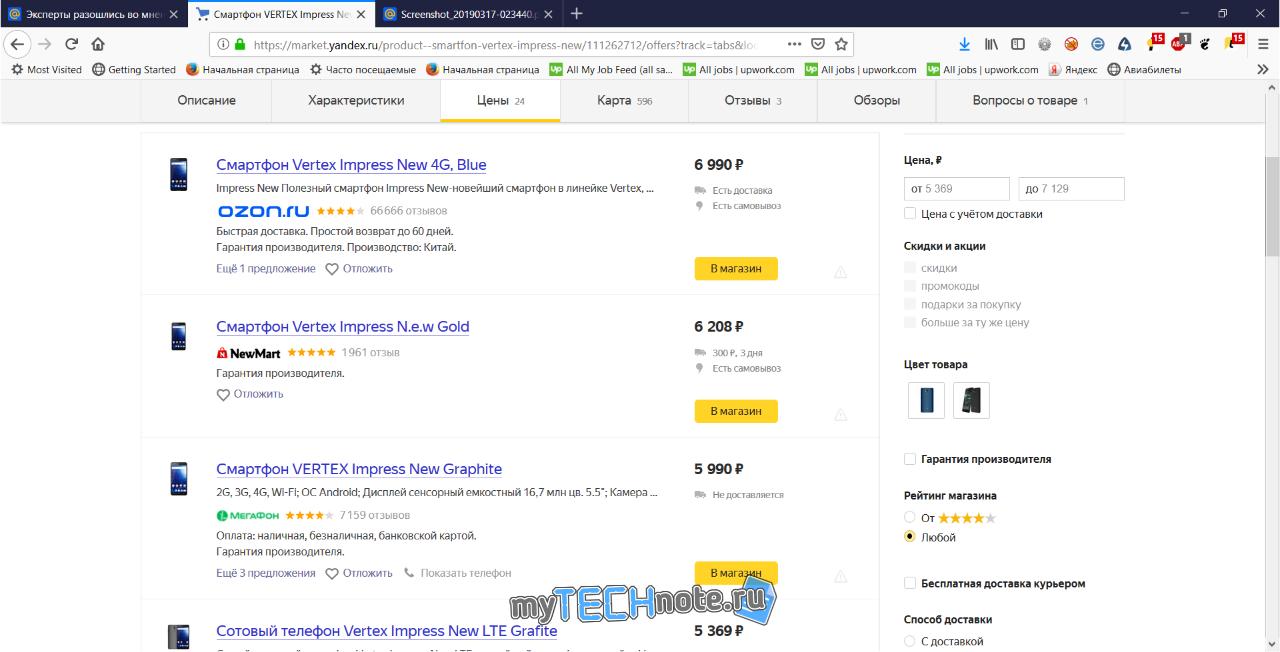Click В магазин for the 6 990 ₽ offer
This screenshot has height=652, width=1280.
pos(736,269)
